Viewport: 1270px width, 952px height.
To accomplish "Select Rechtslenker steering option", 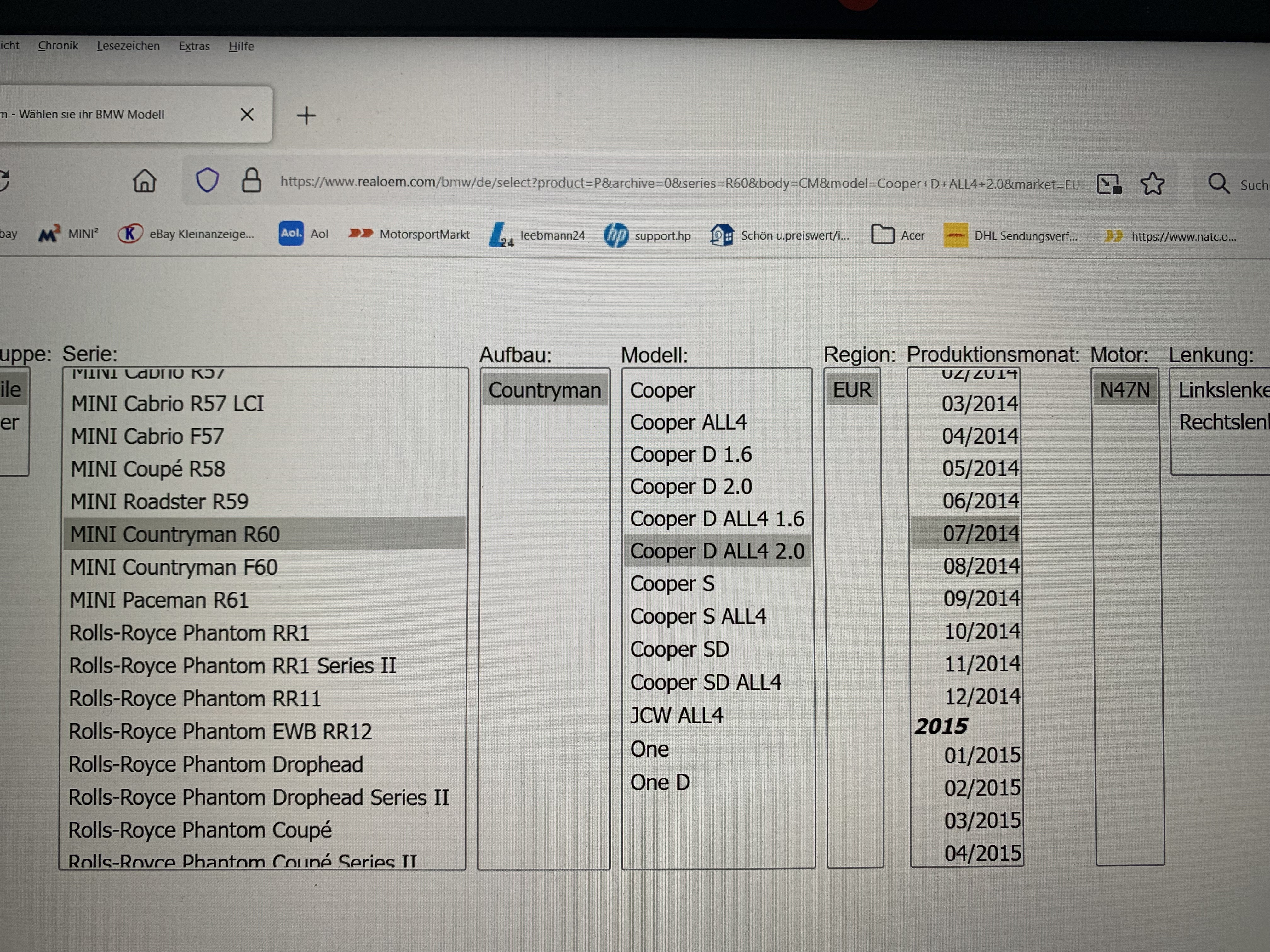I will [x=1223, y=422].
